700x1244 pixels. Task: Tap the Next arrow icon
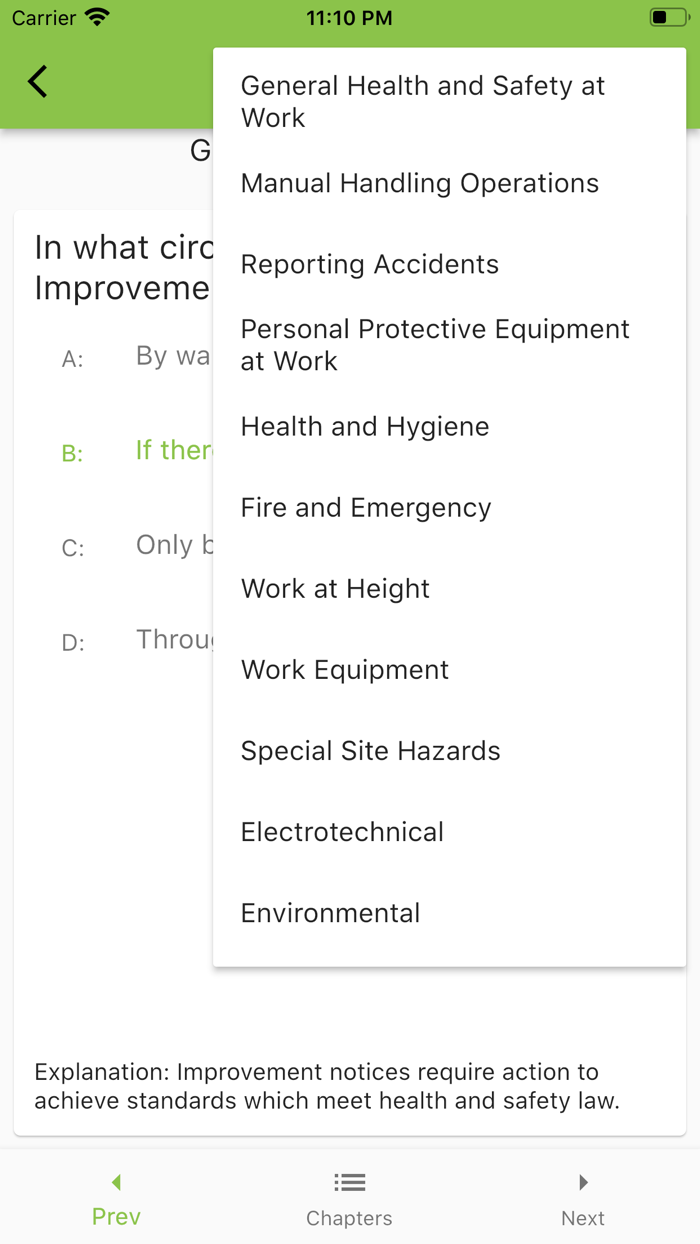coord(583,1181)
